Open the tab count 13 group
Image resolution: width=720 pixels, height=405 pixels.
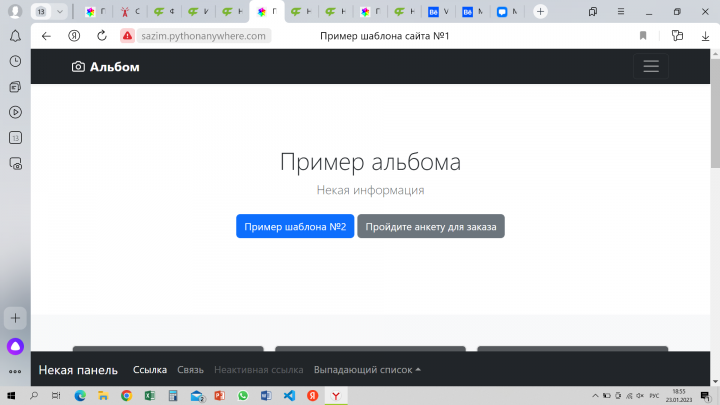click(x=41, y=11)
